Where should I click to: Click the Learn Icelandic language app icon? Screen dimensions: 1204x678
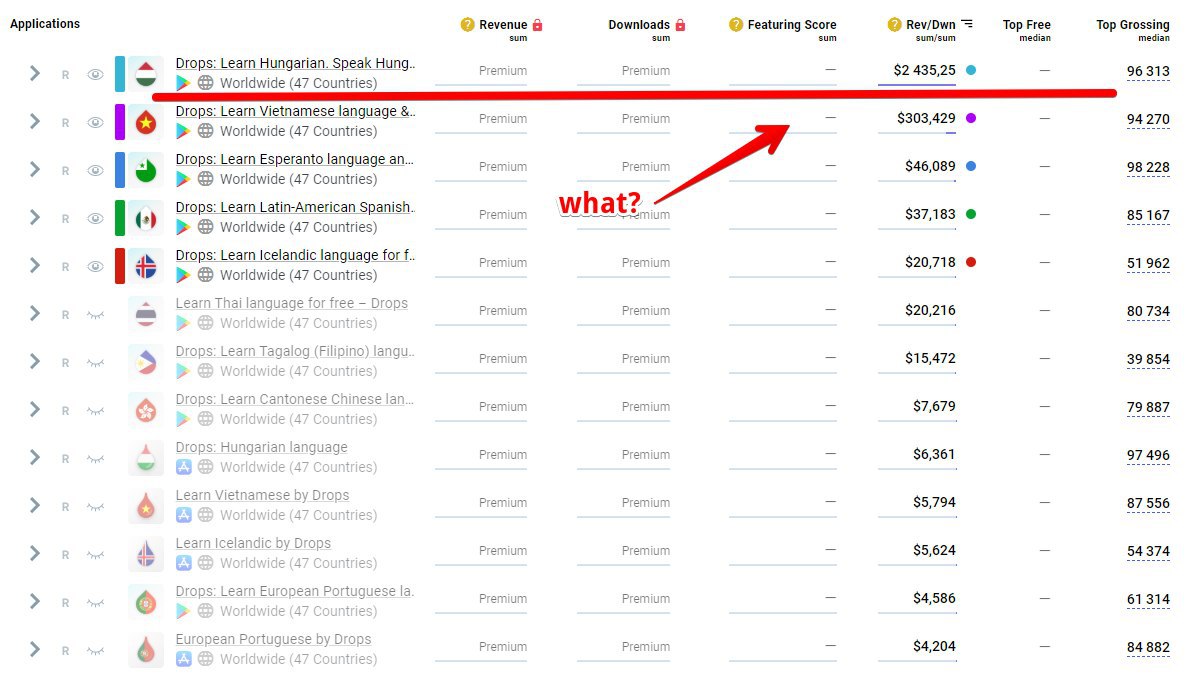point(146,266)
